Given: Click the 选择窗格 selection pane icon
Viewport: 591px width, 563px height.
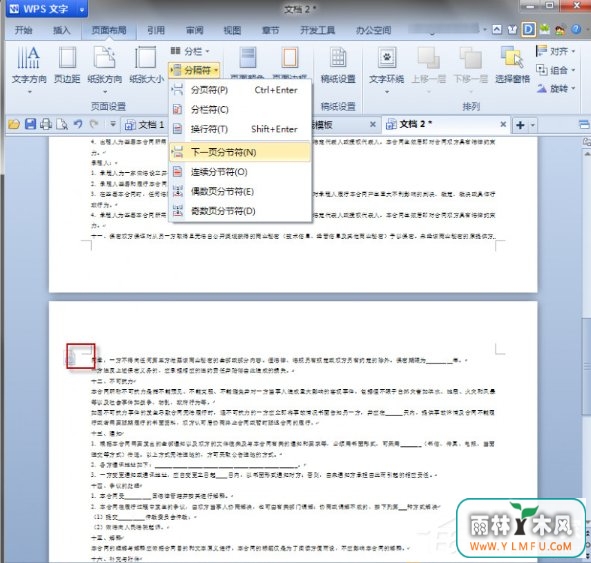Looking at the screenshot, I should coord(512,58).
